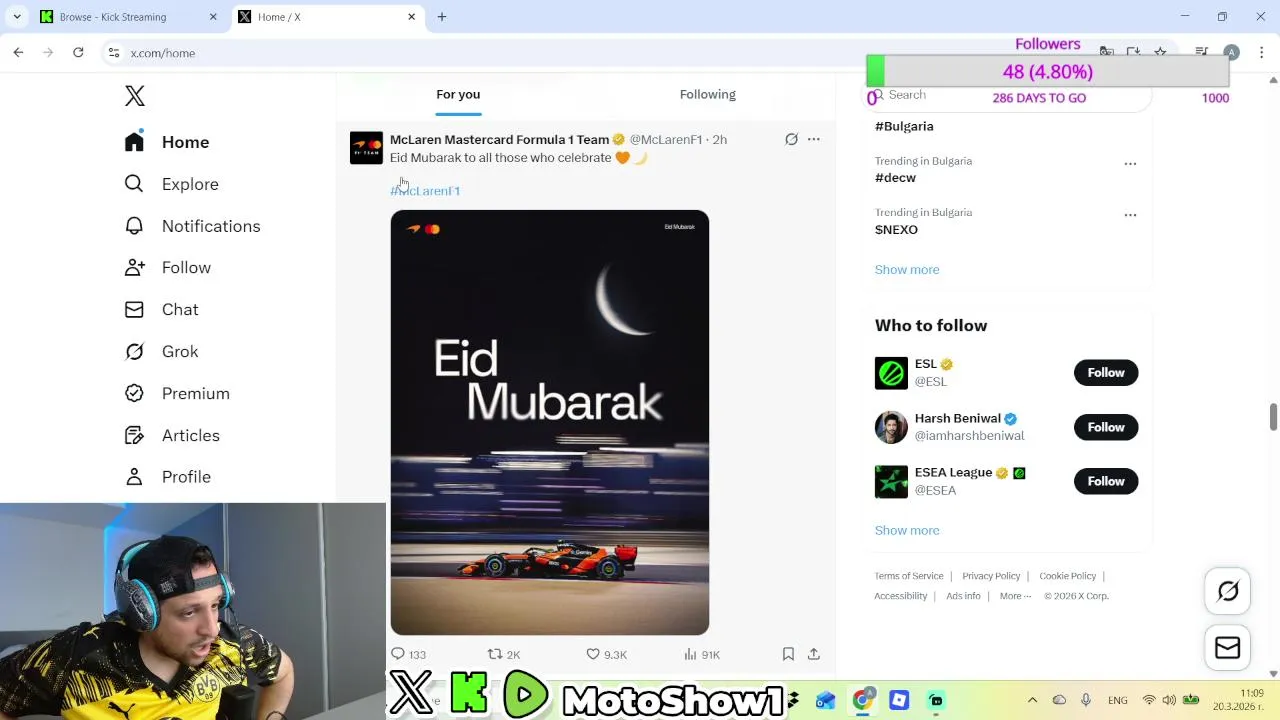Click the Explore magnifier icon
This screenshot has height=720, width=1280.
(134, 184)
